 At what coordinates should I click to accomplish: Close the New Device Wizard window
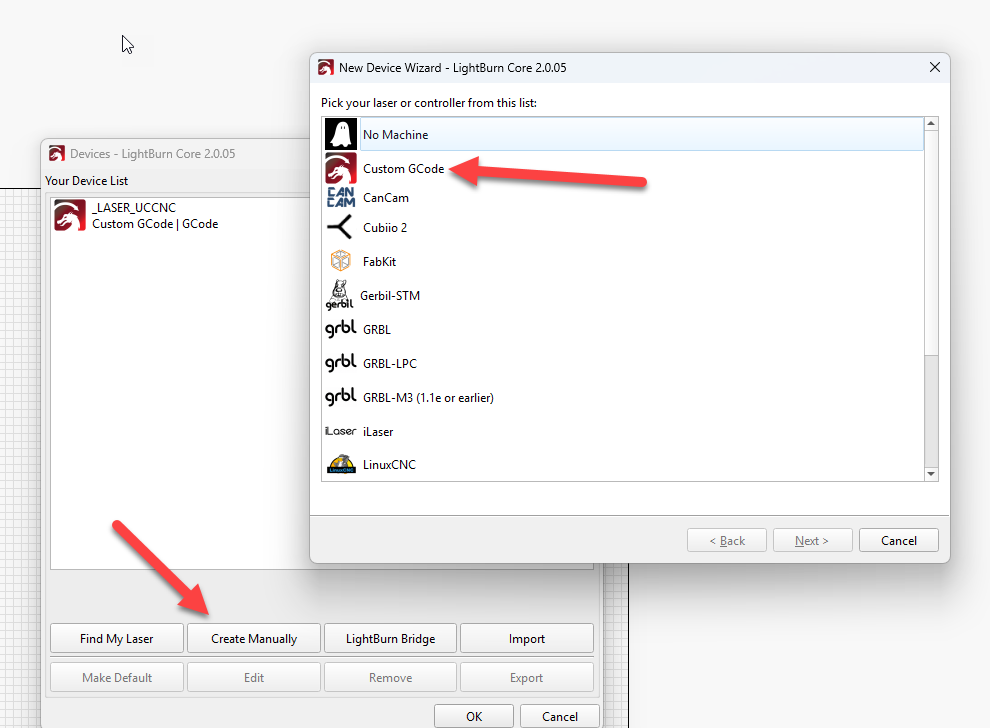tap(934, 68)
